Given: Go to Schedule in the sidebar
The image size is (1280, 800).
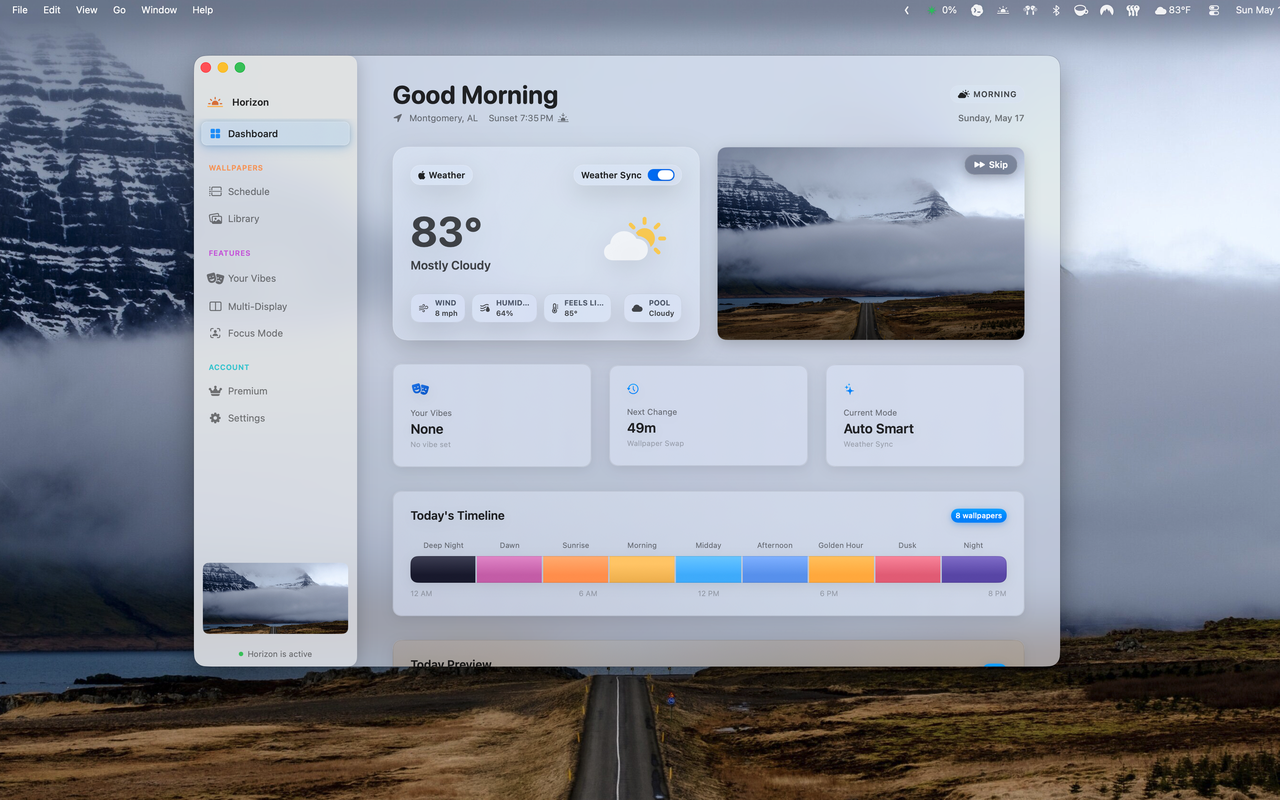Looking at the screenshot, I should [275, 192].
